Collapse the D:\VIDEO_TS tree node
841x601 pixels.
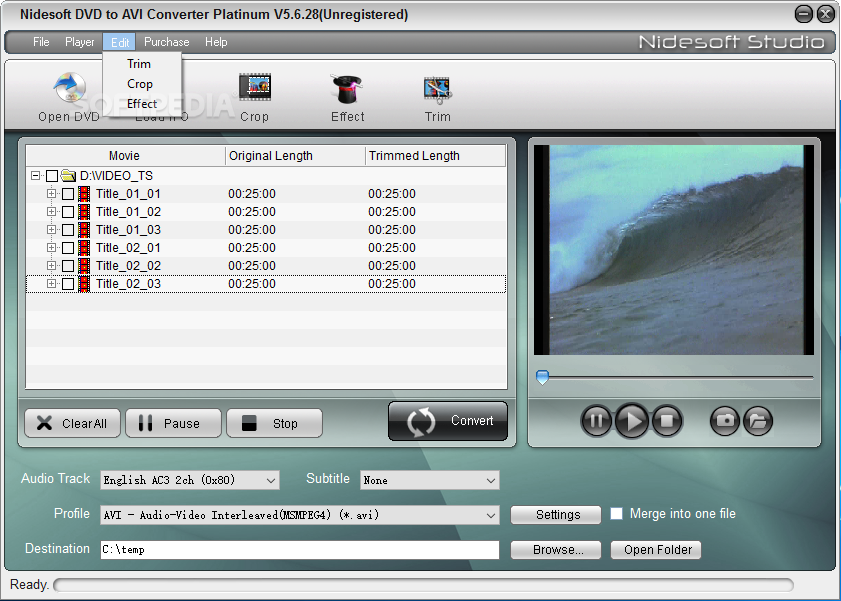[35, 175]
